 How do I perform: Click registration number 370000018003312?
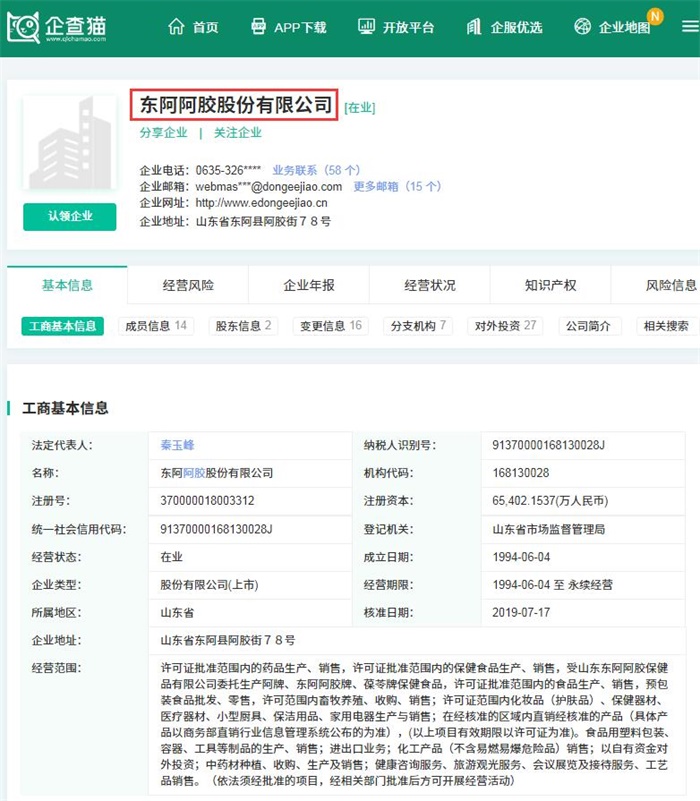(207, 501)
